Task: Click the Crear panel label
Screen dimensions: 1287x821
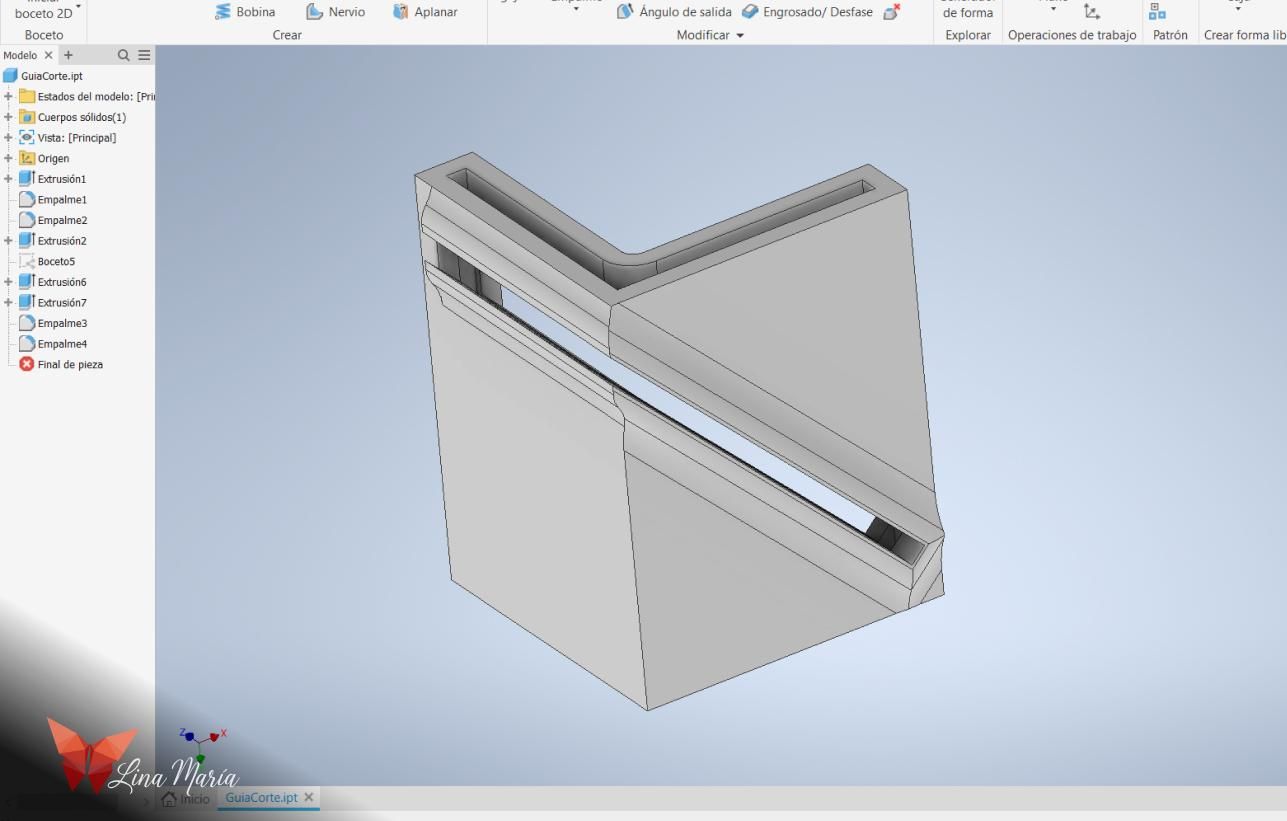Action: pos(287,35)
